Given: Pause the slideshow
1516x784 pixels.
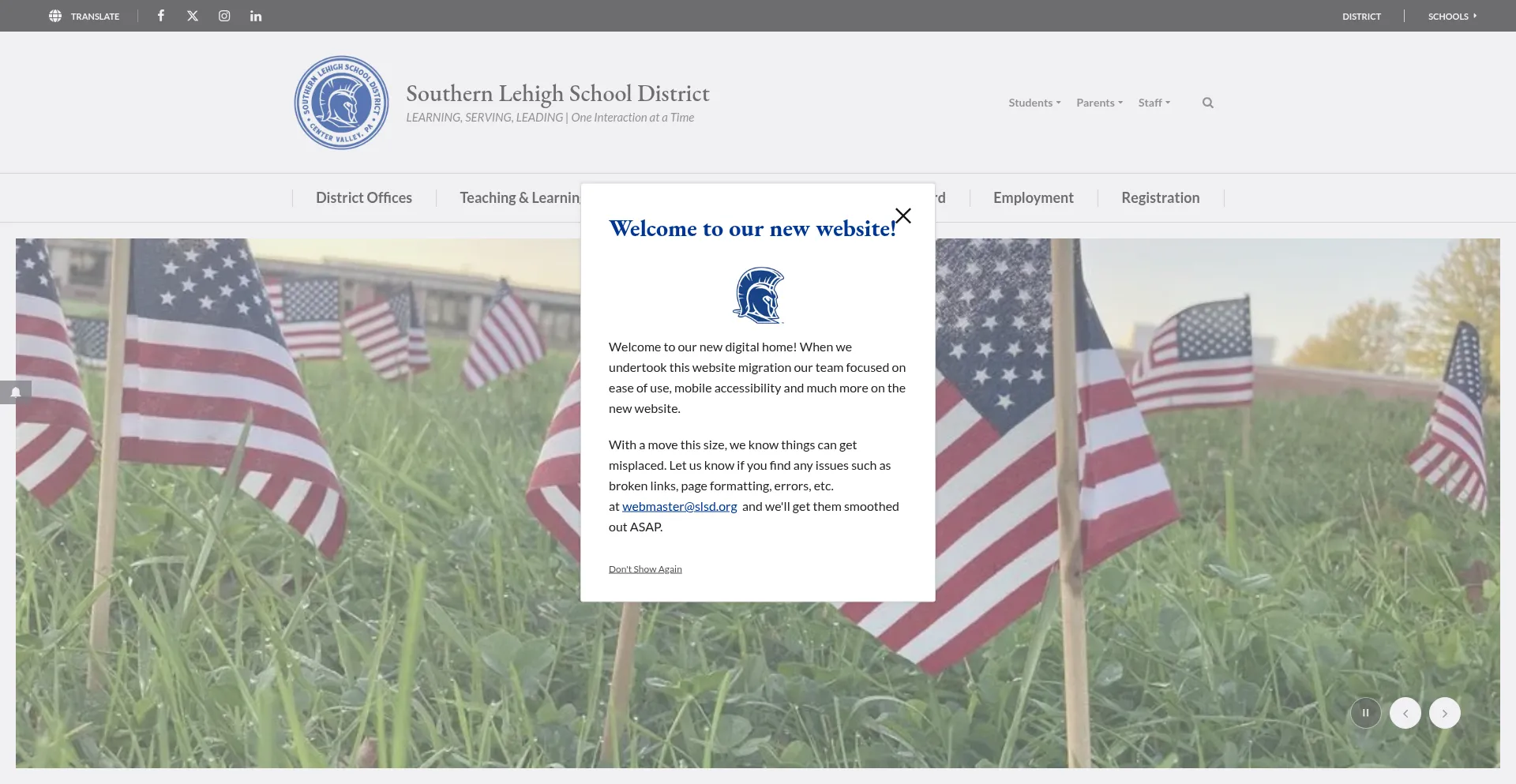Looking at the screenshot, I should click(1365, 713).
